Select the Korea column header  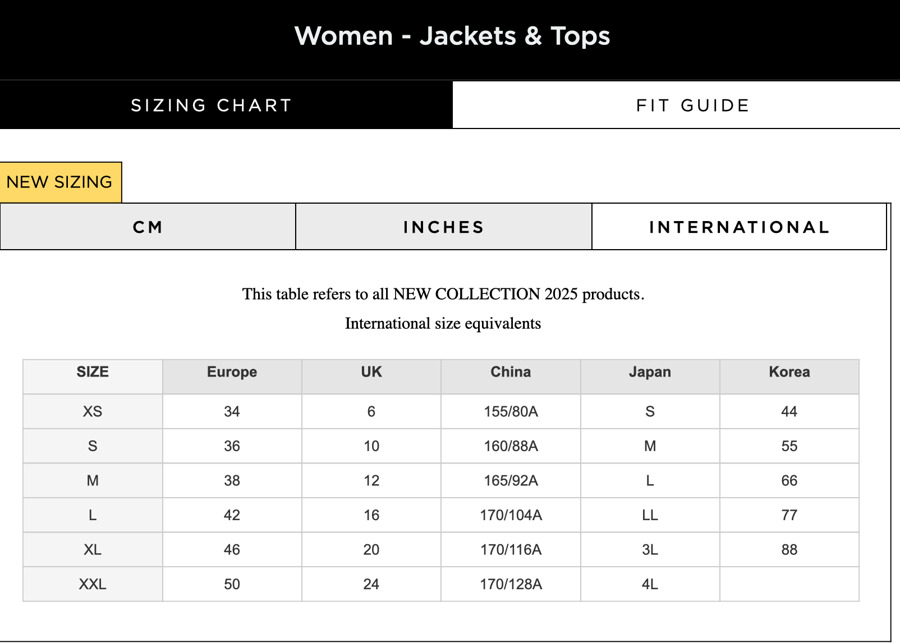[789, 372]
